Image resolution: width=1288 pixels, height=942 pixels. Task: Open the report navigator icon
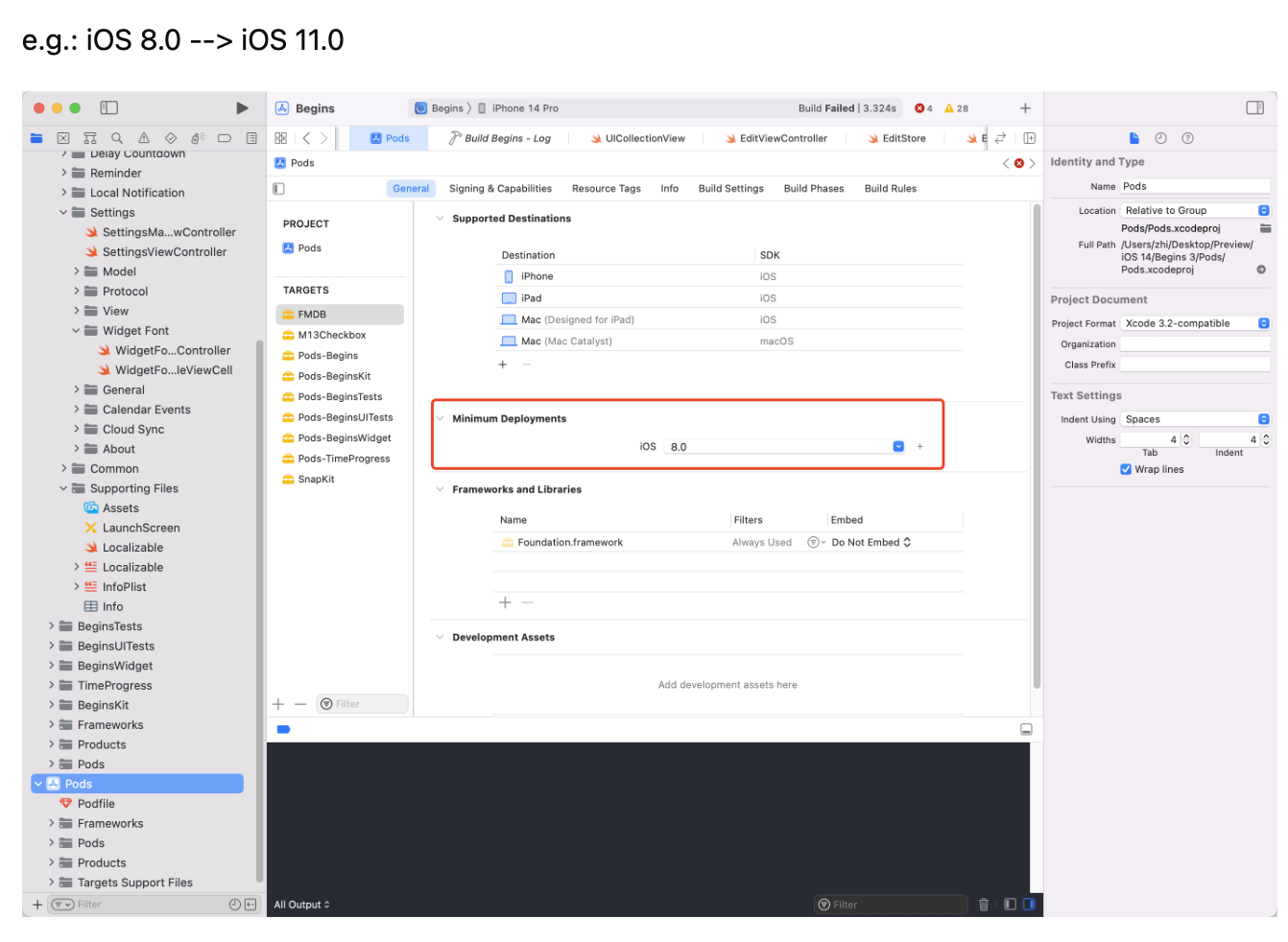point(251,138)
